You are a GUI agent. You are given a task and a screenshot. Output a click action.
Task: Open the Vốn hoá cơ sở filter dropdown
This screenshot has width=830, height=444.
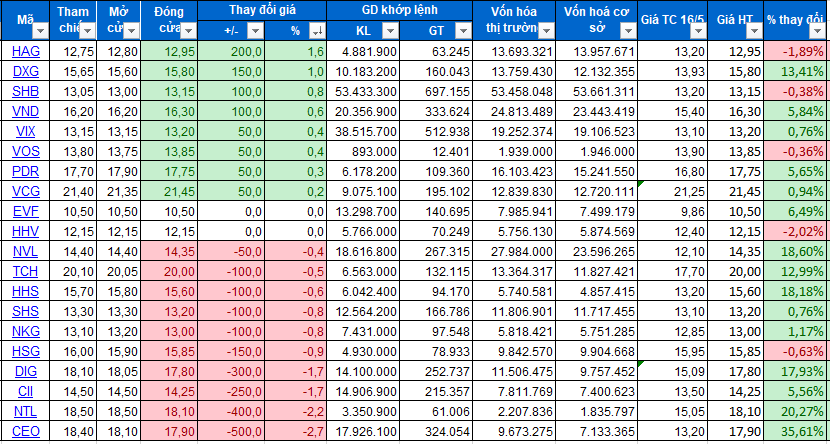628,32
